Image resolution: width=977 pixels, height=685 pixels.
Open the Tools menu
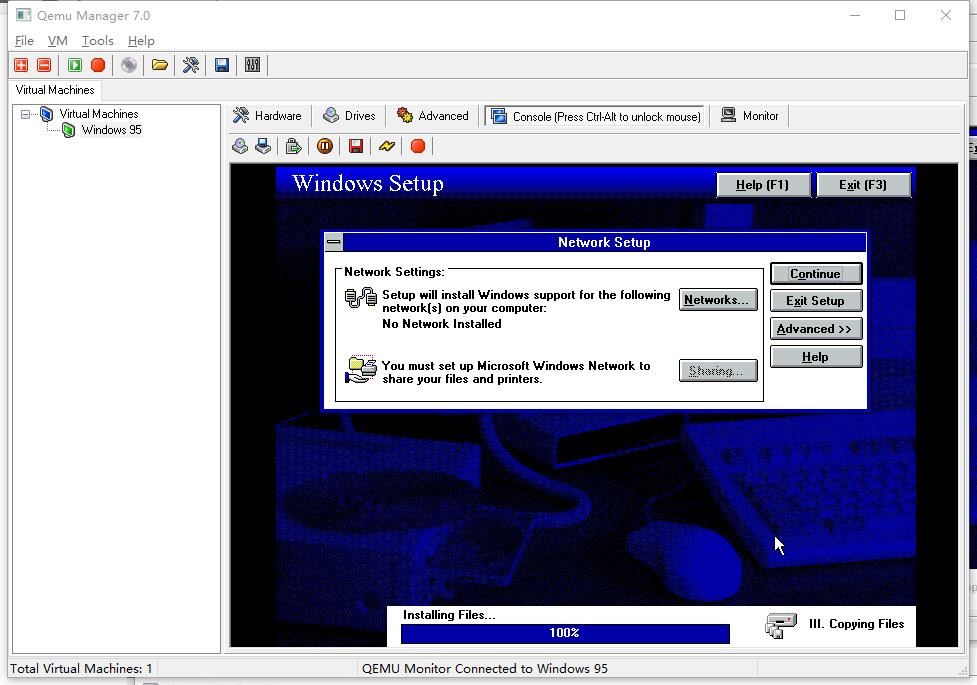click(98, 41)
